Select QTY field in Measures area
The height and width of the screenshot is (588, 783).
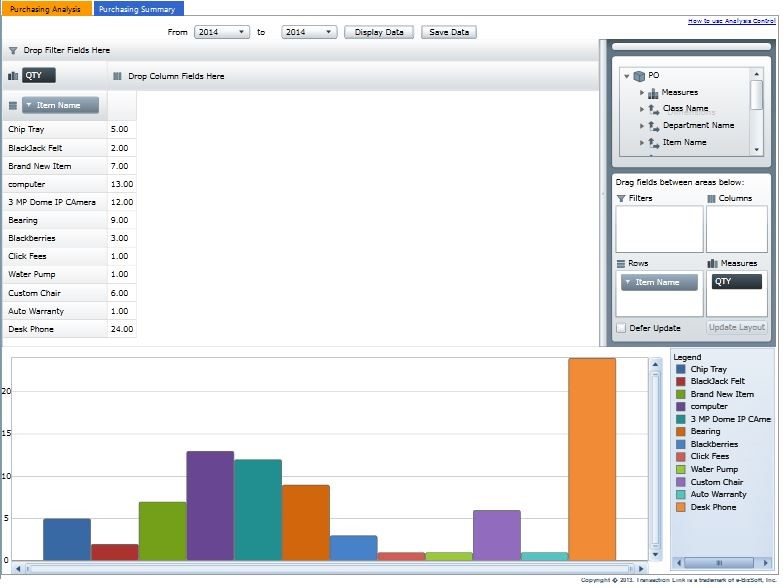click(x=737, y=282)
